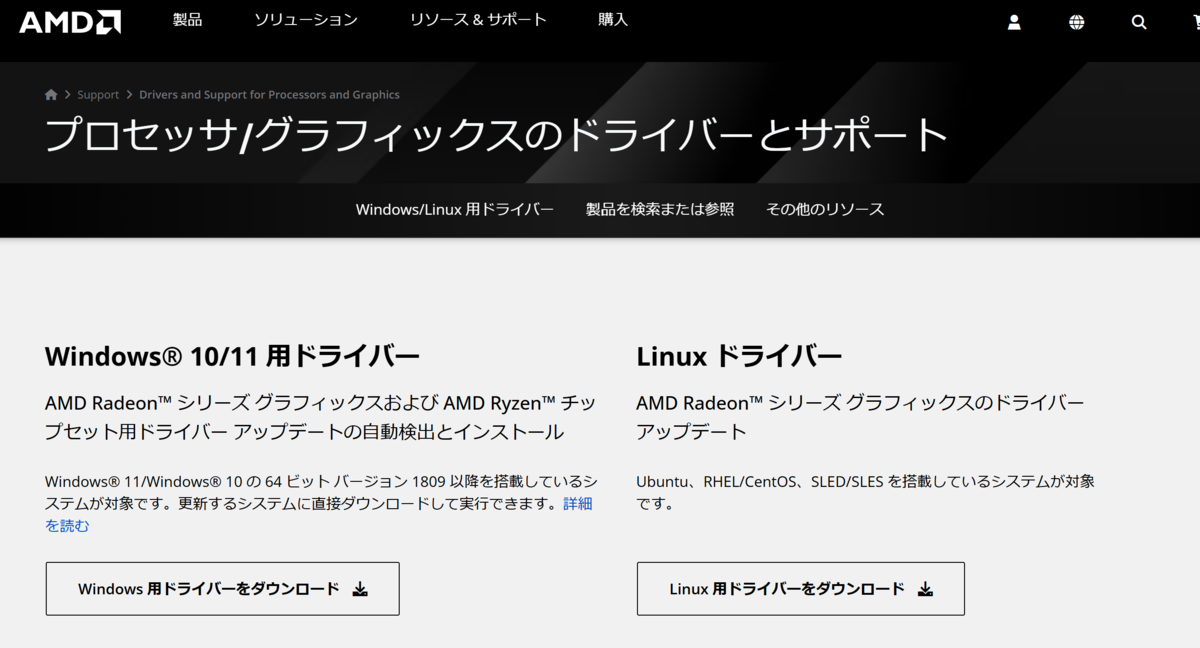Open the リソース & サポート menu
The height and width of the screenshot is (648, 1200).
click(478, 20)
